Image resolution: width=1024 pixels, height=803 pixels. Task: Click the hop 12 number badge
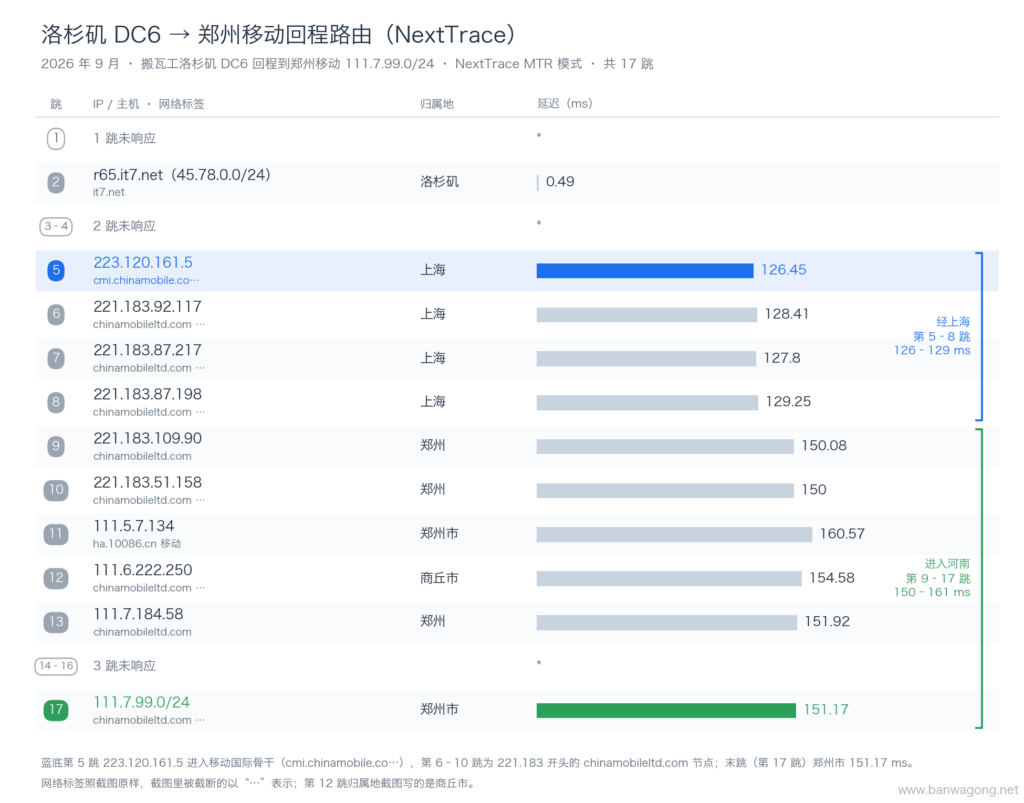pos(56,578)
